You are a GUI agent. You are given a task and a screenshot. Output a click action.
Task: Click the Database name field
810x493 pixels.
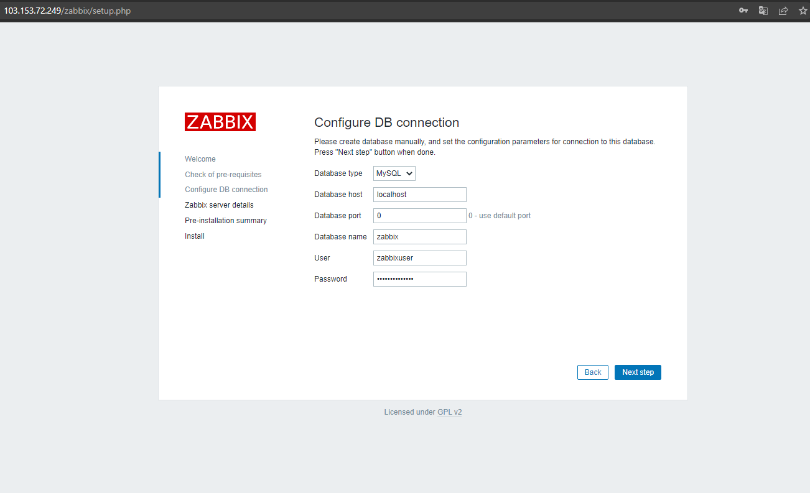[419, 237]
